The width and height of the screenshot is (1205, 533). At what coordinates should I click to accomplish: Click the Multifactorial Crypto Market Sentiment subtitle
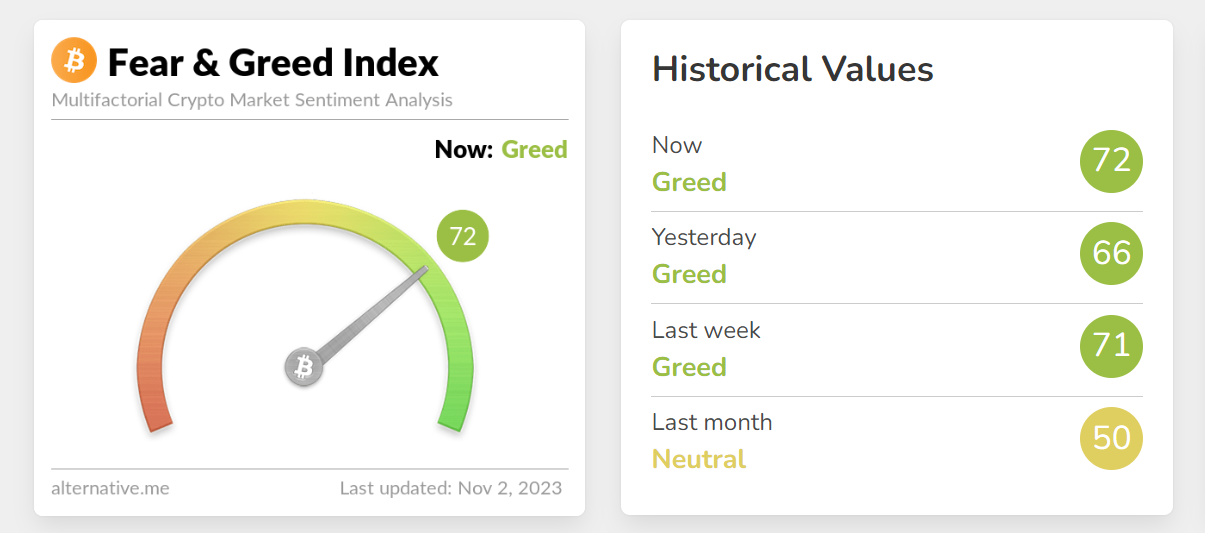[252, 100]
